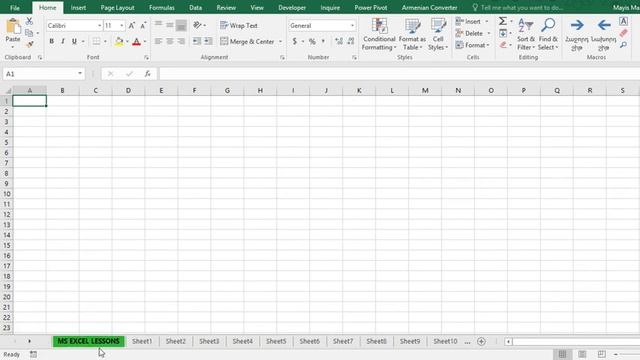Viewport: 640px width, 360px height.
Task: Open the Orientation text angle icon
Action: pyautogui.click(x=198, y=25)
